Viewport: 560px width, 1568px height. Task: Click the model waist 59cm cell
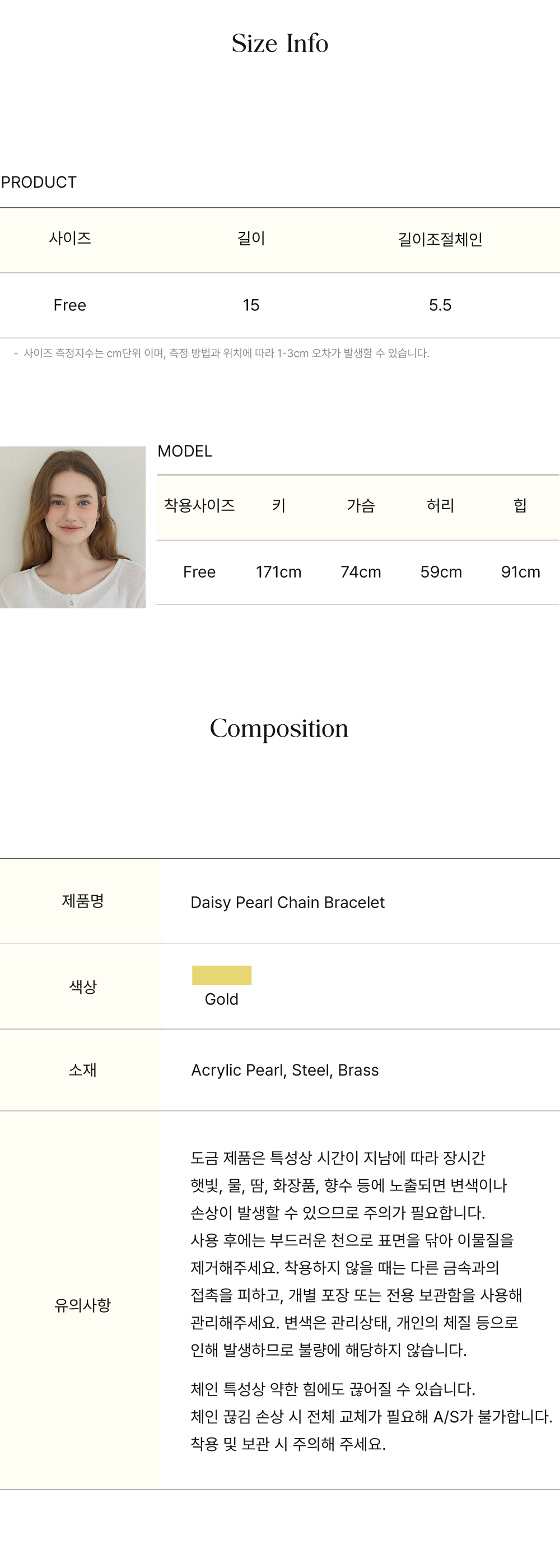[441, 571]
